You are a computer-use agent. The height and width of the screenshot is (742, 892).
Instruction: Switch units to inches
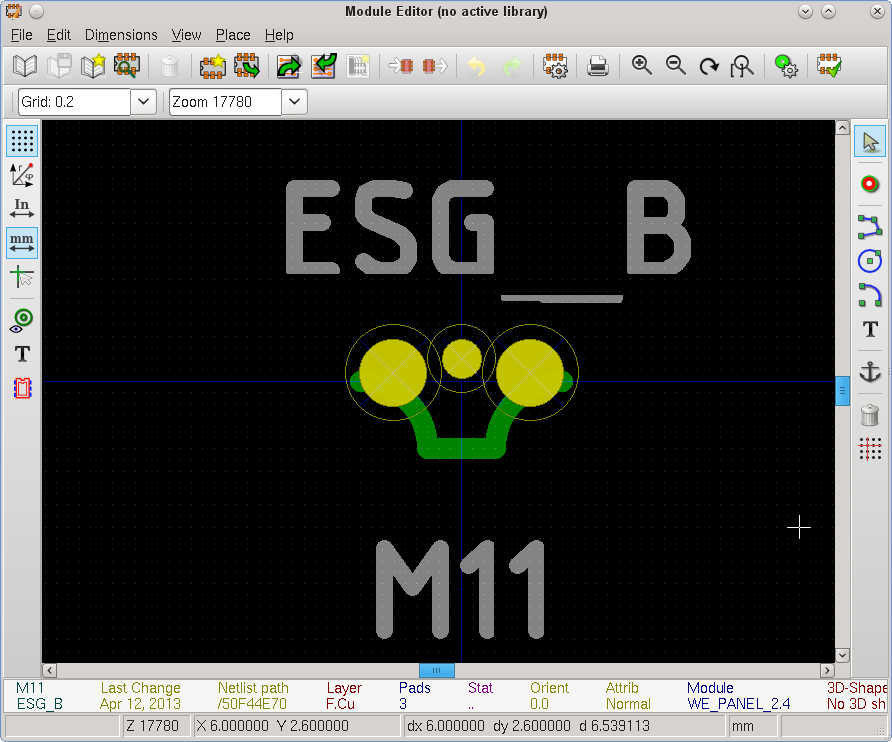coord(22,208)
